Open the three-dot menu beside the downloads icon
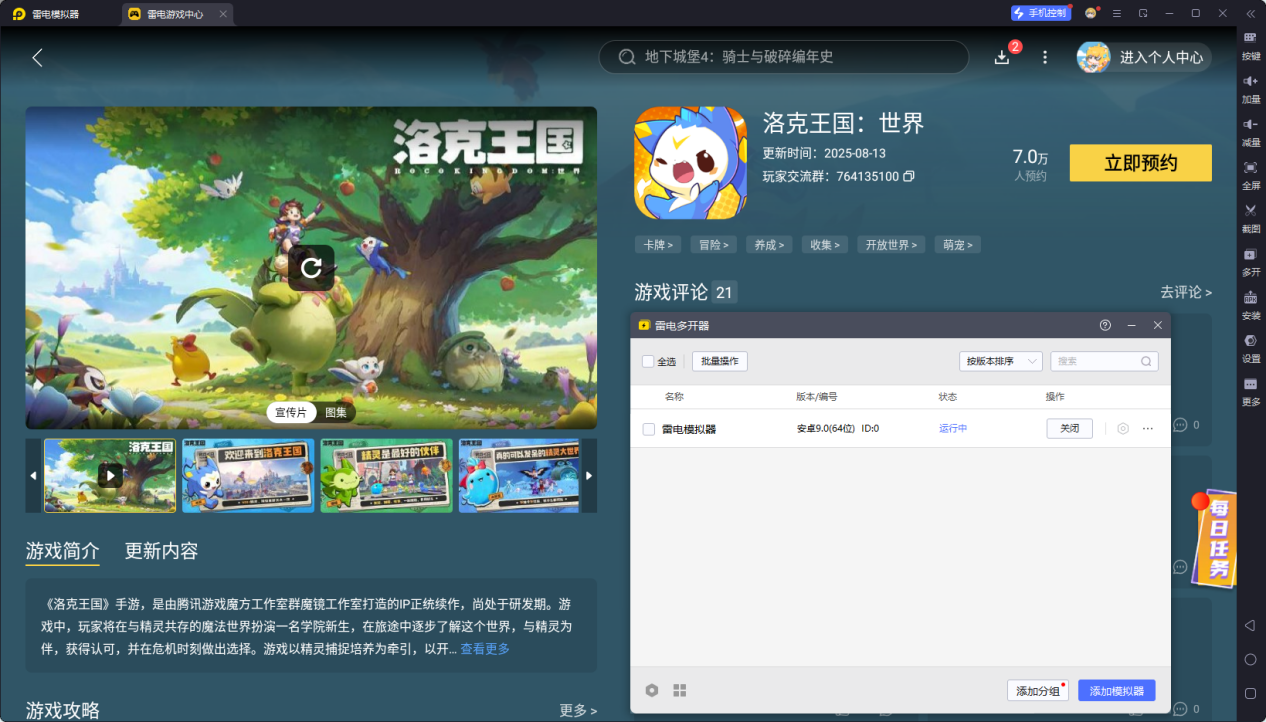Image resolution: width=1266 pixels, height=722 pixels. 1045,58
